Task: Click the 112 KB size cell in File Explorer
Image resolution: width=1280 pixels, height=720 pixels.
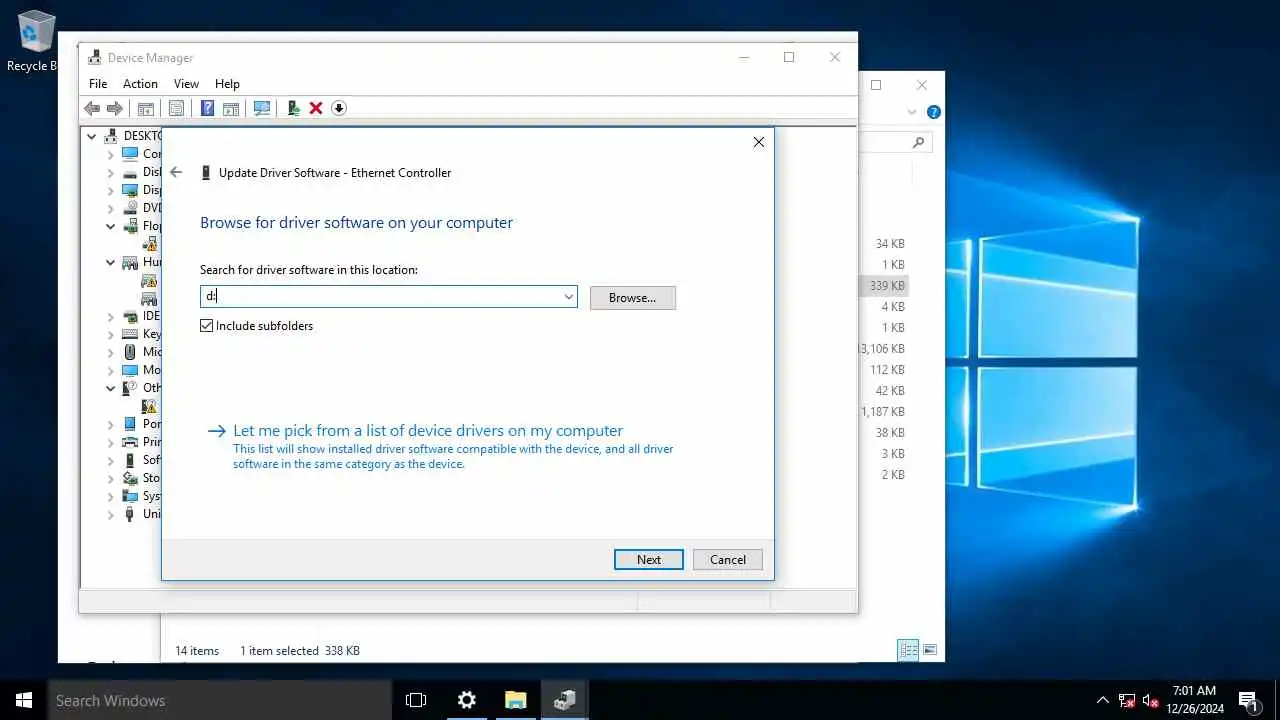Action: (x=887, y=370)
